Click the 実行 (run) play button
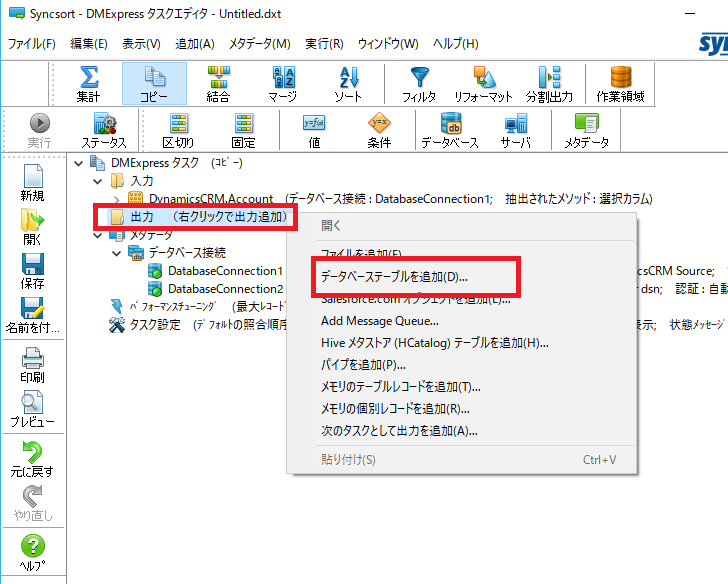The height and width of the screenshot is (584, 728). tap(39, 130)
